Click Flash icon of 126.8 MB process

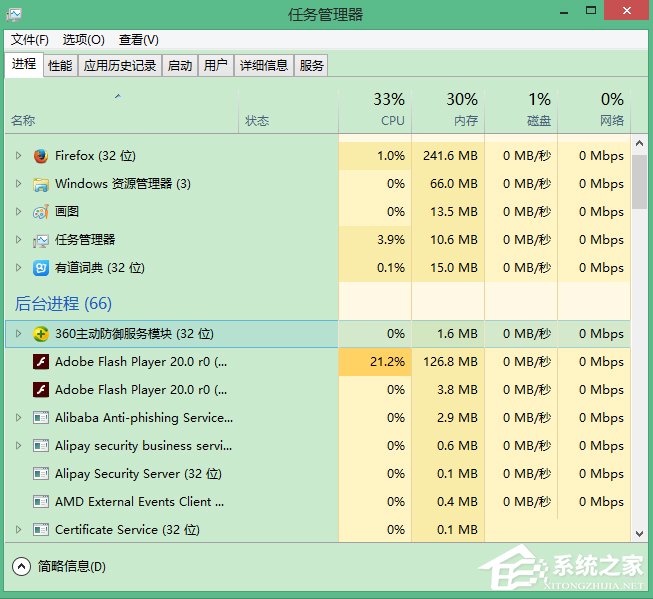[41, 362]
